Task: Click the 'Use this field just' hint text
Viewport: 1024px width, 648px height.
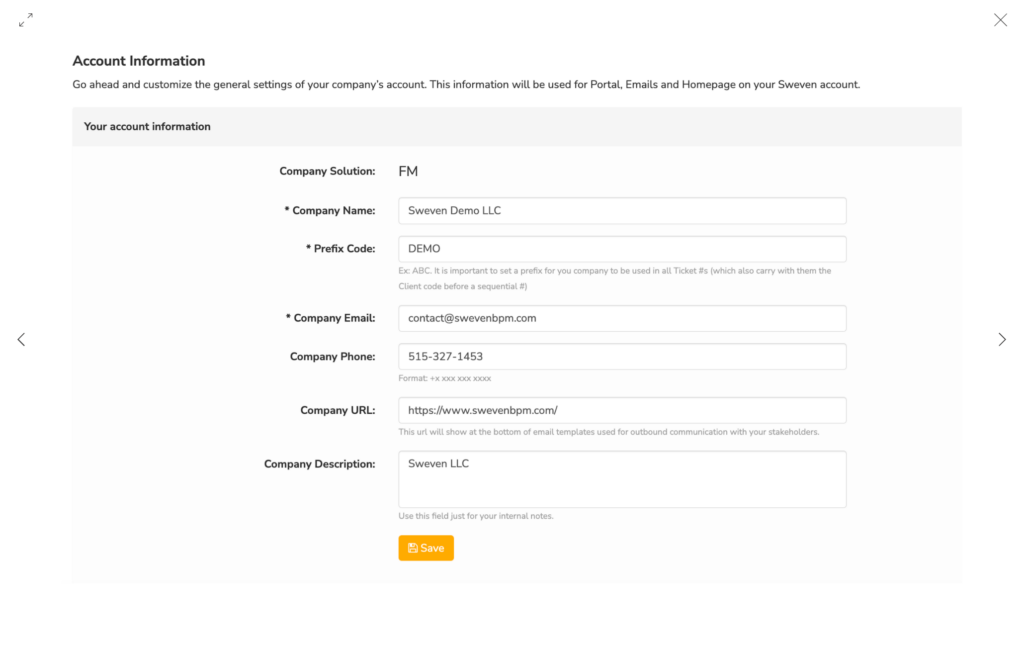Action: (x=476, y=516)
